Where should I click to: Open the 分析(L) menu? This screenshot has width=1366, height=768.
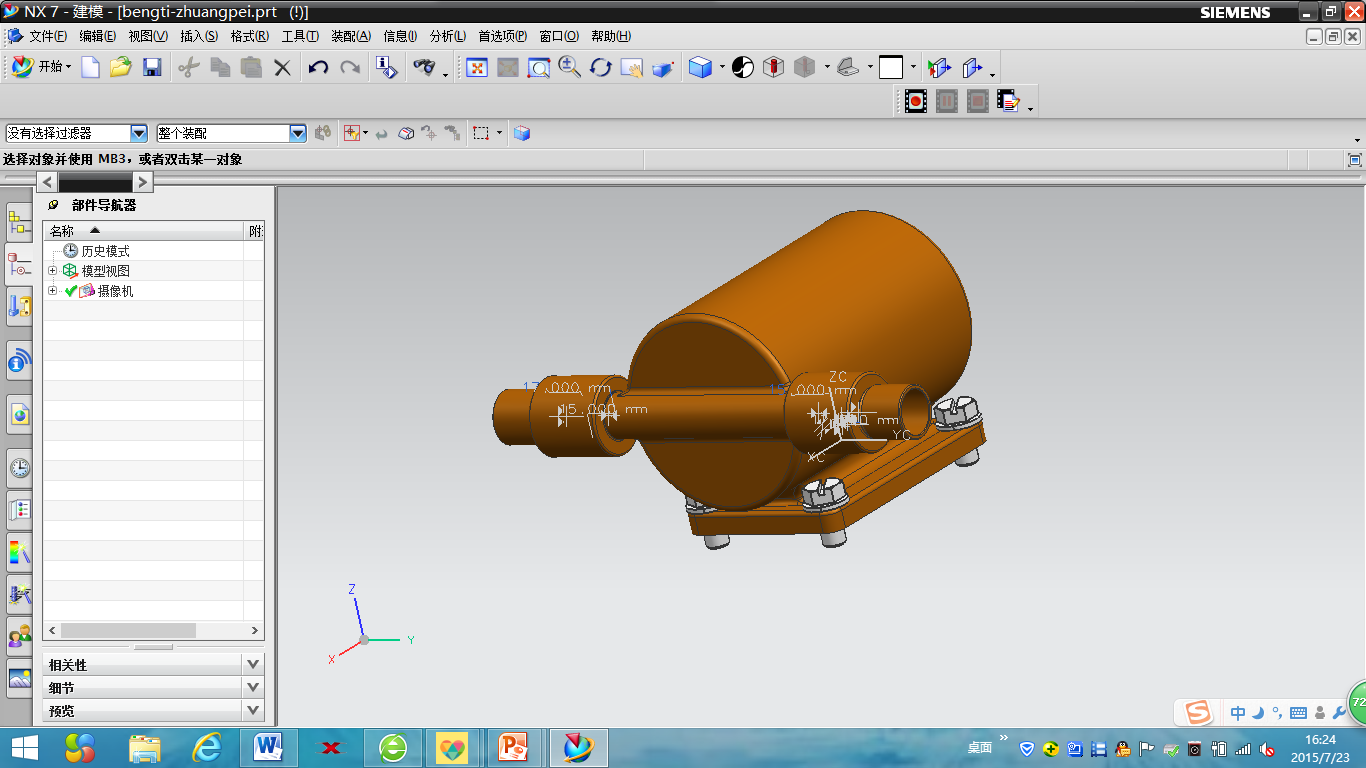(447, 36)
